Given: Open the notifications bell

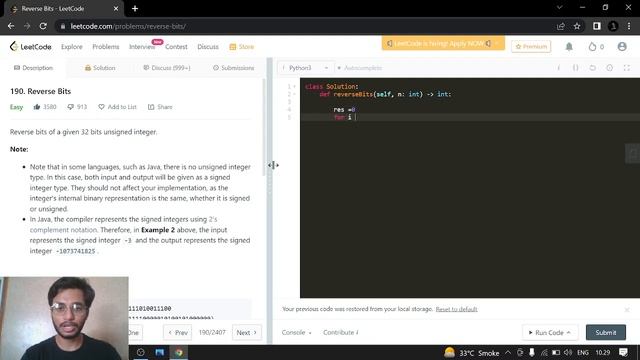Looking at the screenshot, I should click(569, 47).
